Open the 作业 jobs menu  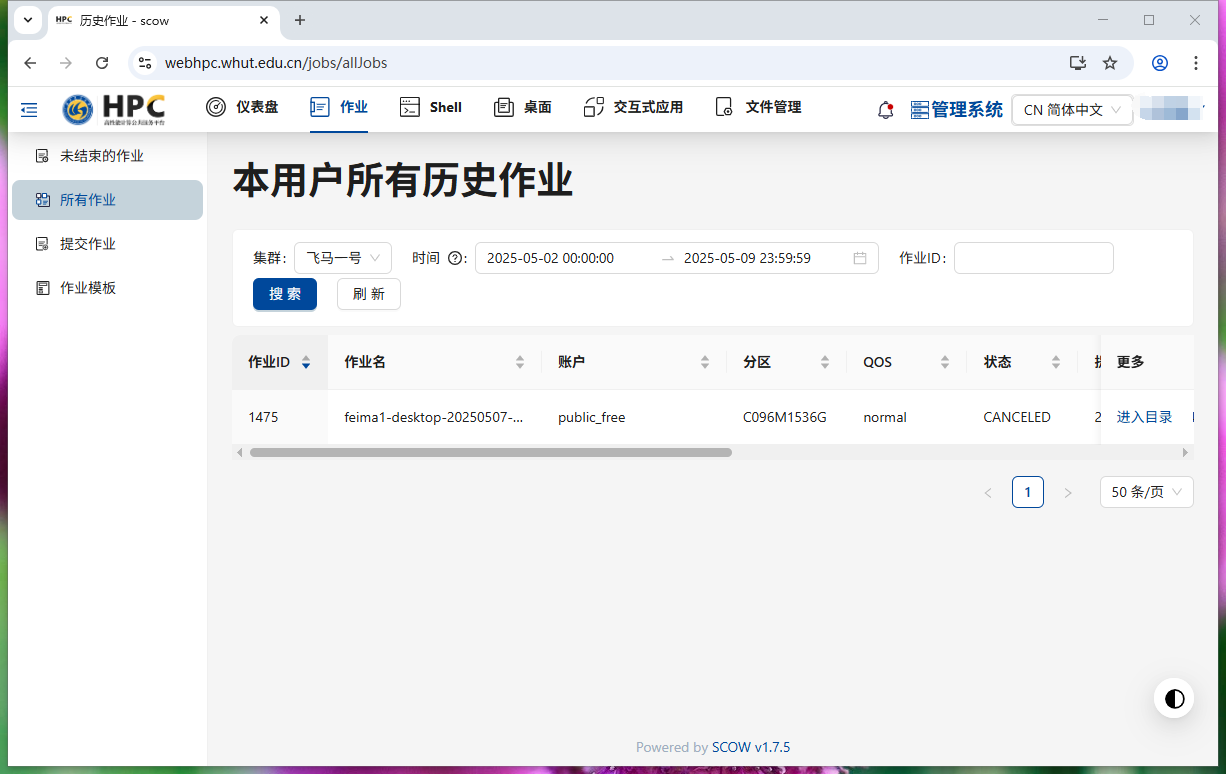(x=339, y=107)
